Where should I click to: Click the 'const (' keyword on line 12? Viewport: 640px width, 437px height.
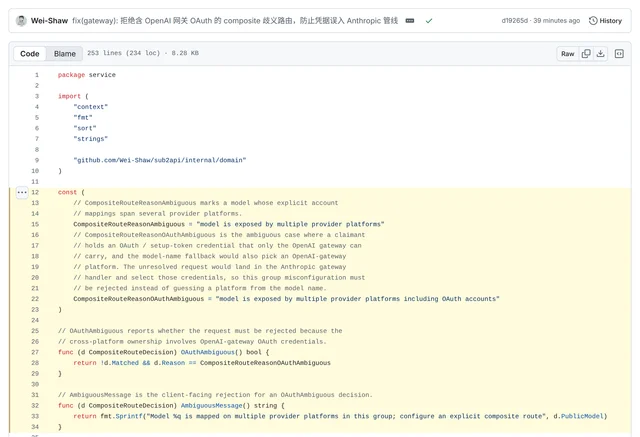tap(71, 192)
